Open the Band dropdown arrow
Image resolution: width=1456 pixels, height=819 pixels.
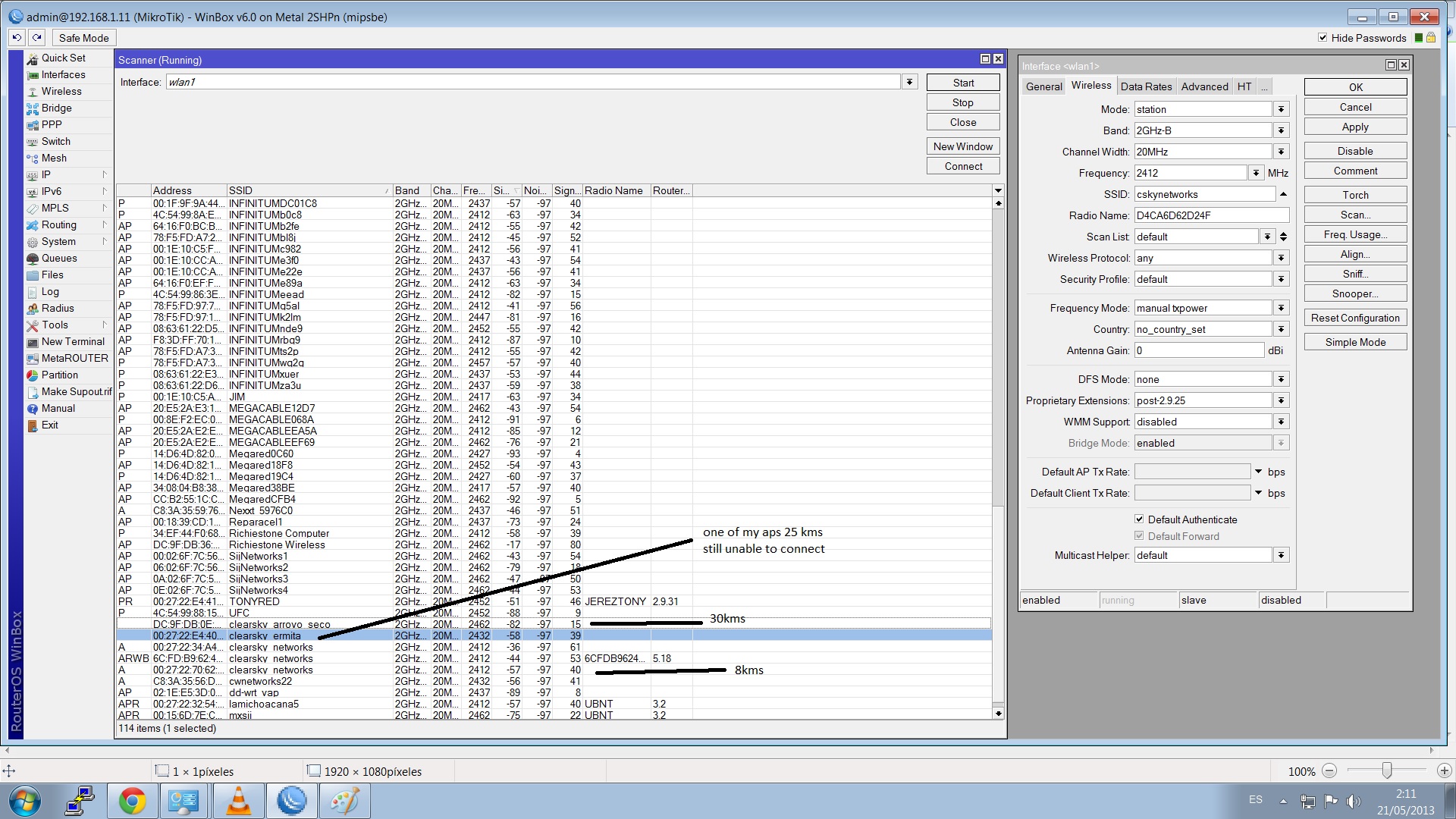tap(1281, 130)
